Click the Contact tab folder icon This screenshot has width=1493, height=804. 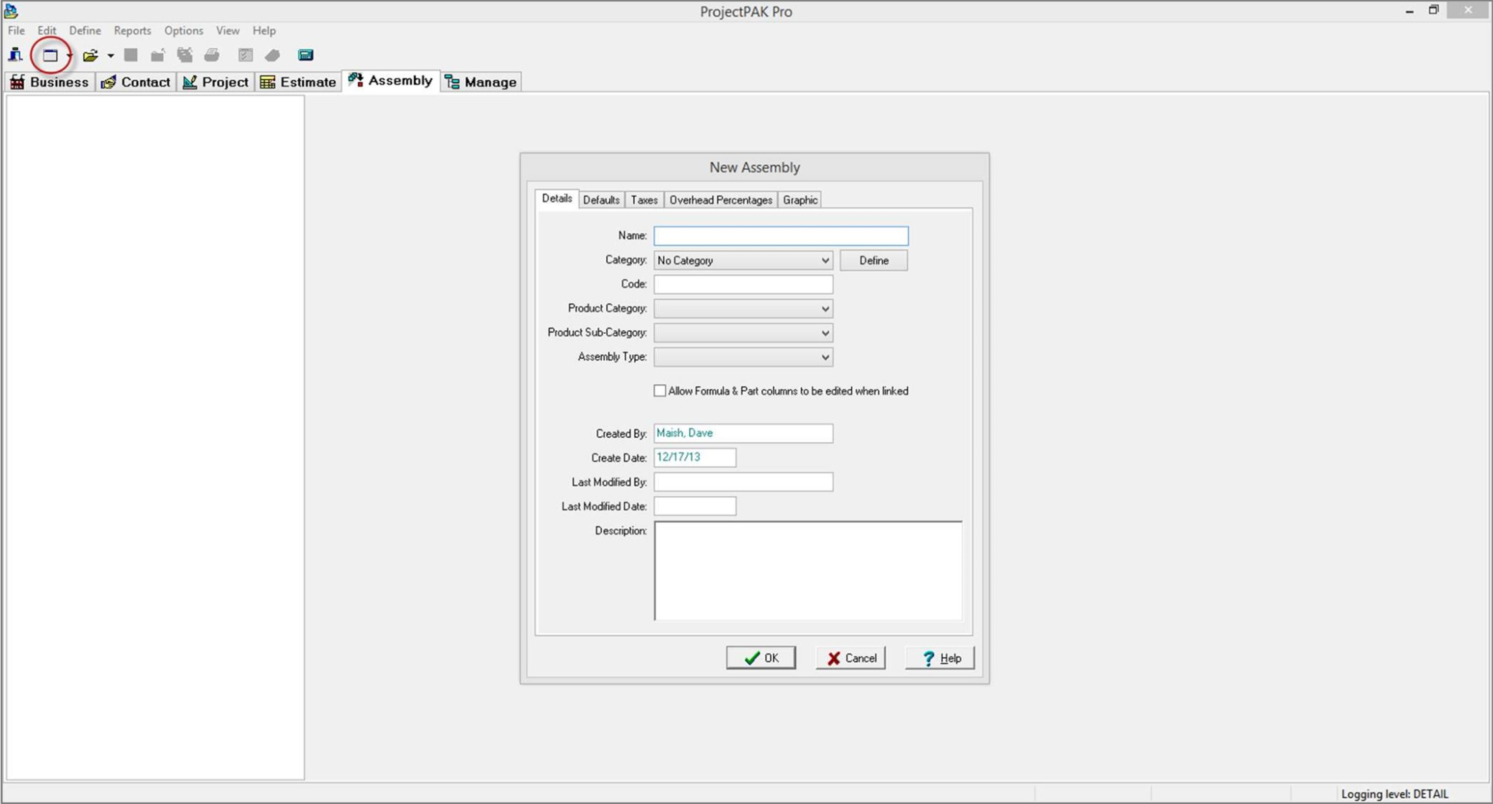[108, 81]
